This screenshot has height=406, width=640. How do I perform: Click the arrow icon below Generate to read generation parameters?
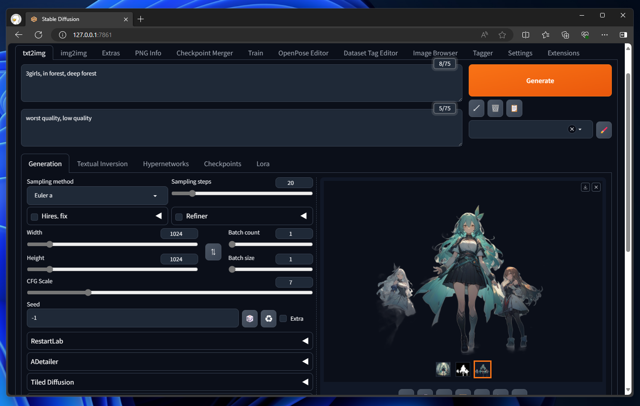click(x=476, y=109)
